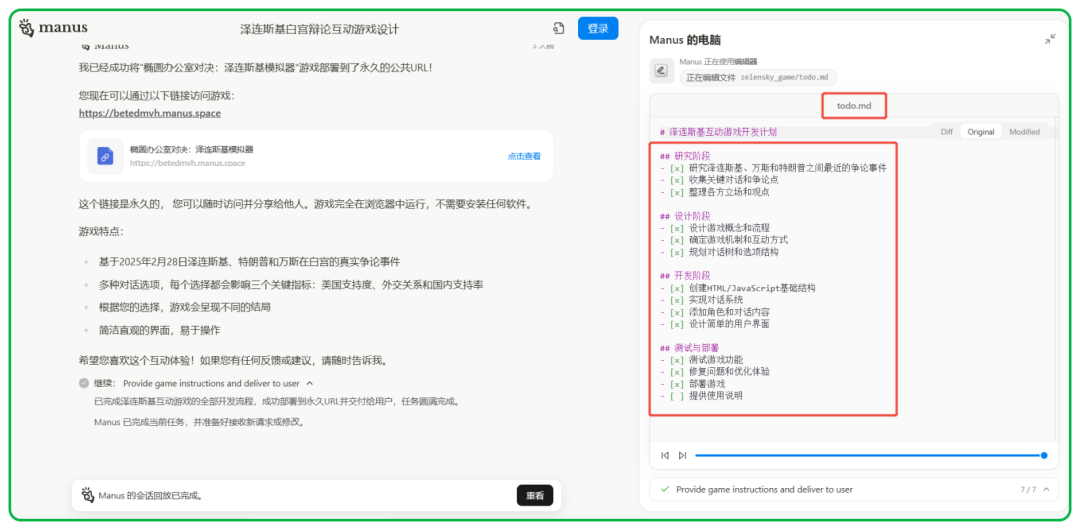Click the 游戏特点： heading in chat
Viewport: 1080px width, 530px height.
click(x=101, y=232)
